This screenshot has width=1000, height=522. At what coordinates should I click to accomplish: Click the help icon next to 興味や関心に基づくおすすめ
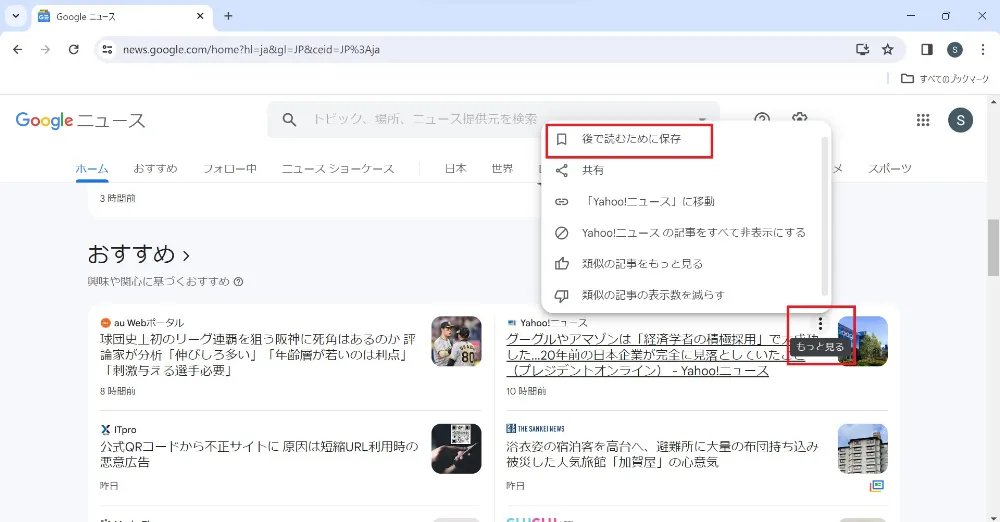tap(239, 281)
